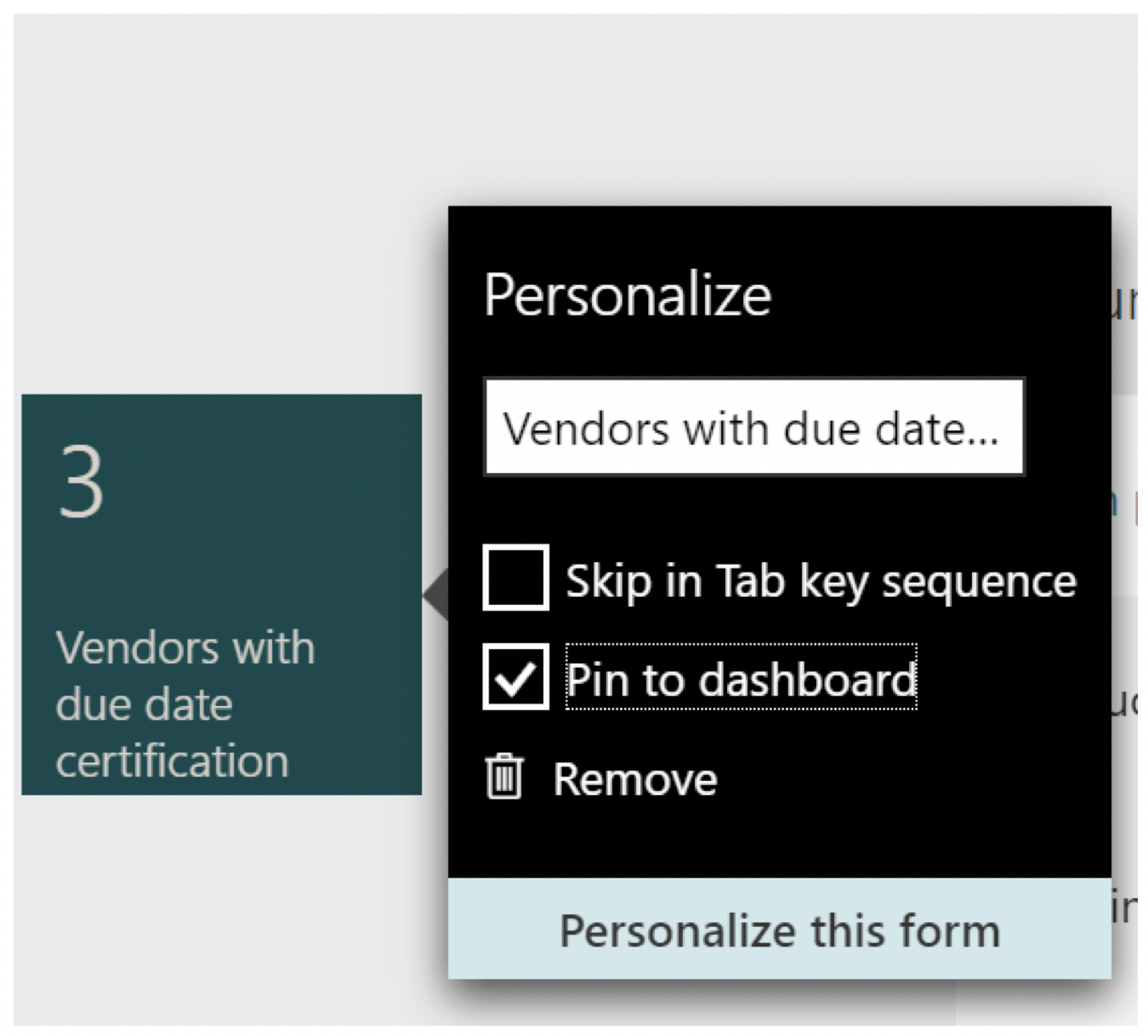This screenshot has width=1148, height=1036.
Task: Click the Personalize this form button
Action: pos(779,929)
